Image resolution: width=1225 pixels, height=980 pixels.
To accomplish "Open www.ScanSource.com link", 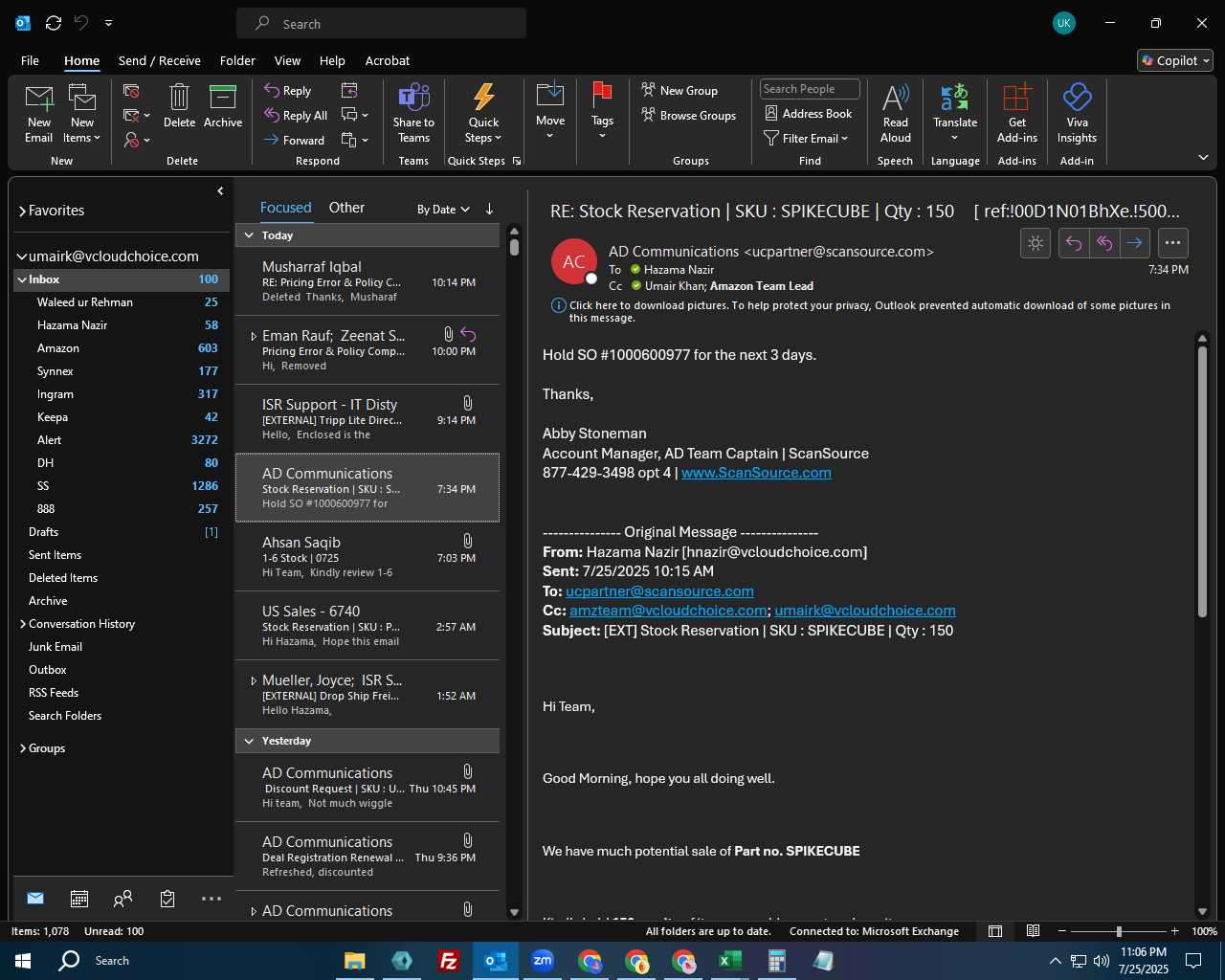I will click(x=756, y=473).
